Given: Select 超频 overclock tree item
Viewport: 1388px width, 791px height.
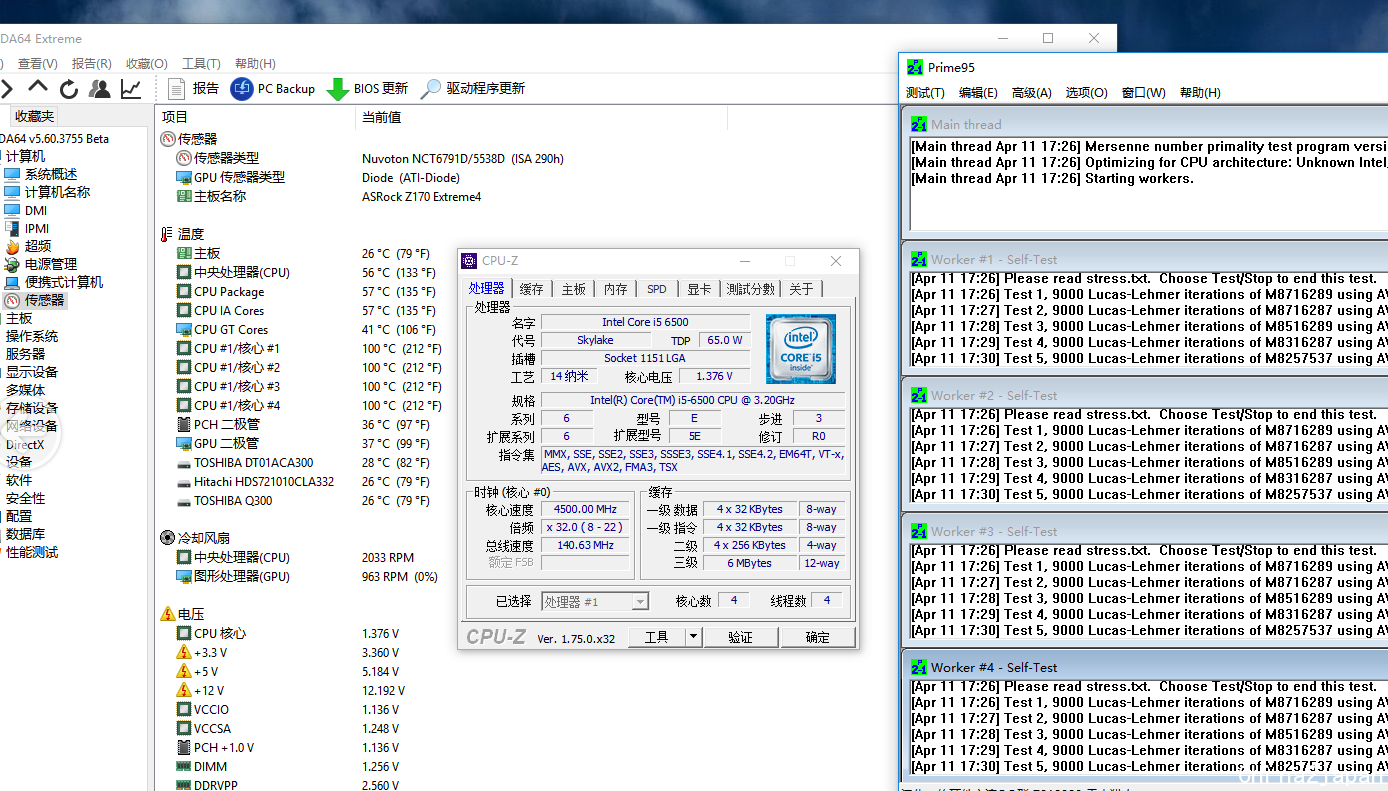Looking at the screenshot, I should [38, 246].
